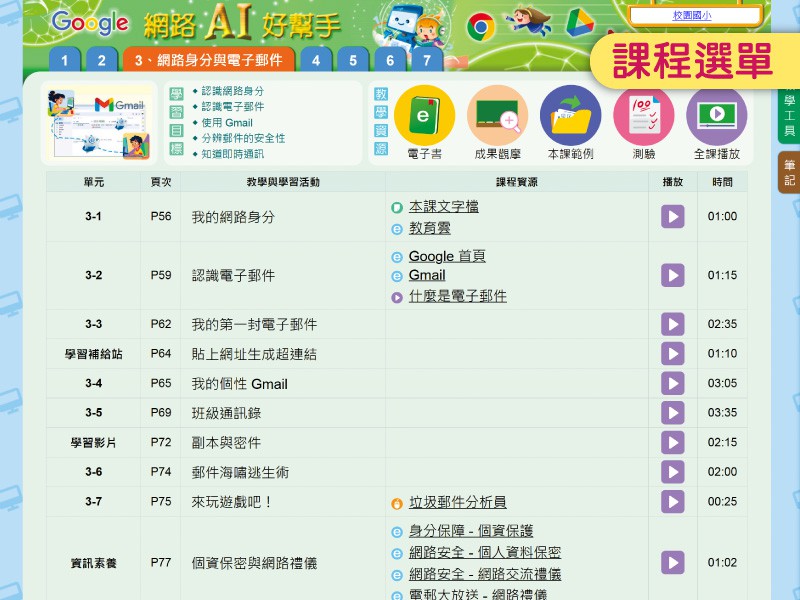Switch to chapter tab 4
Image resolution: width=800 pixels, height=600 pixels.
pyautogui.click(x=316, y=60)
